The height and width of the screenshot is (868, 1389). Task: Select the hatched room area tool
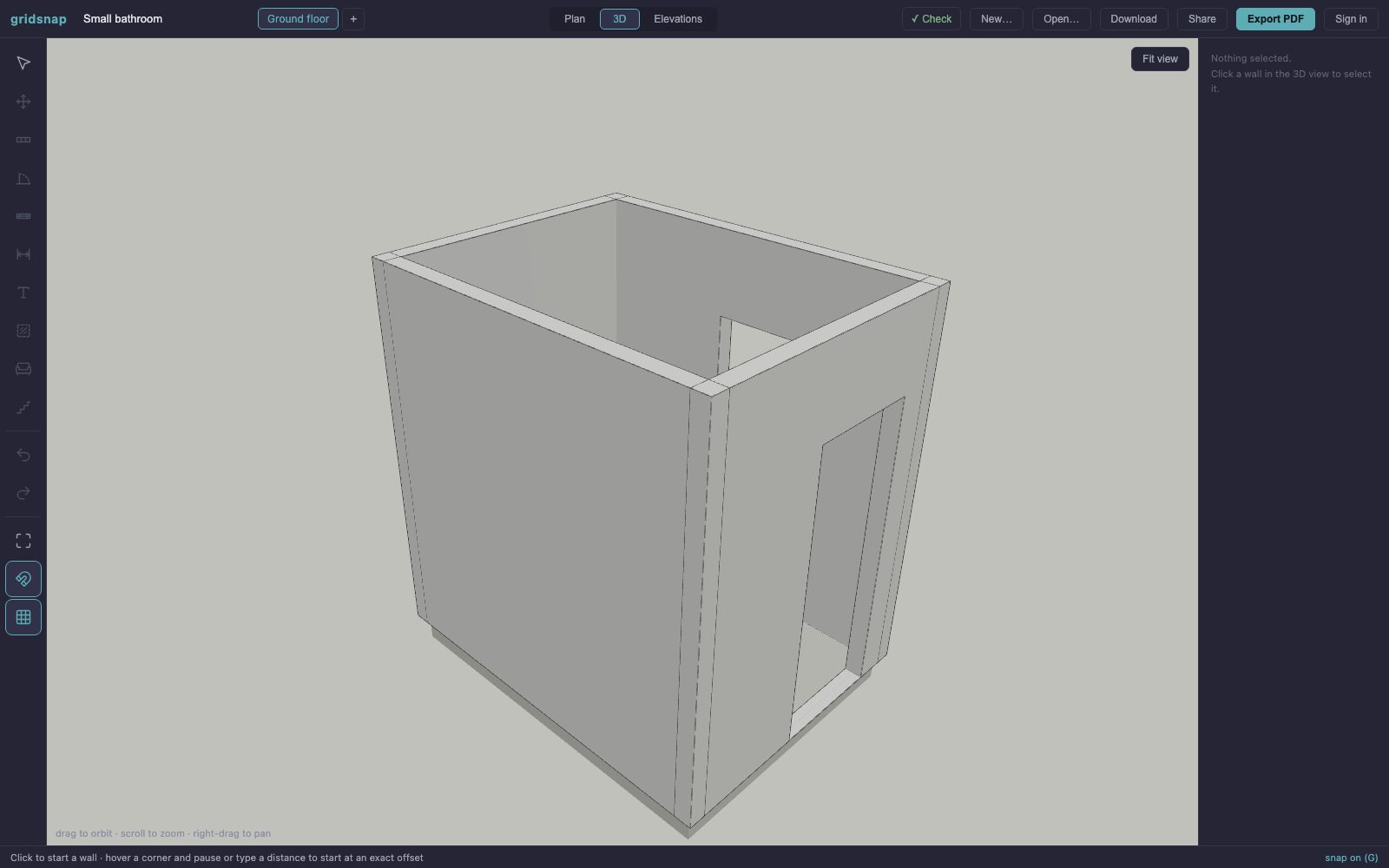(23, 331)
